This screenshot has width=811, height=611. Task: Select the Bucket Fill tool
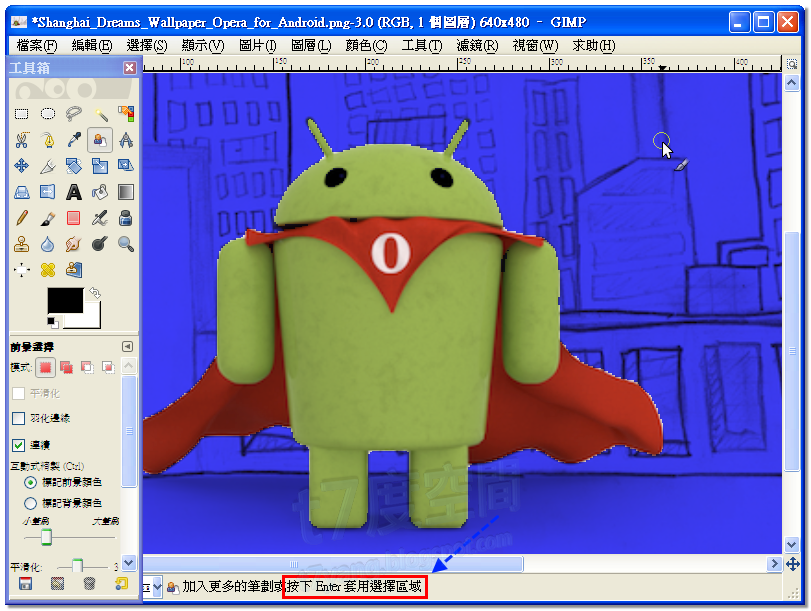pyautogui.click(x=100, y=192)
